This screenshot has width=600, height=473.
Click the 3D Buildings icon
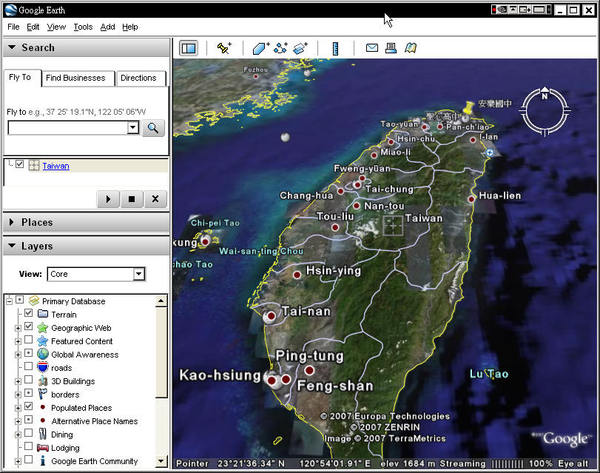click(x=43, y=381)
